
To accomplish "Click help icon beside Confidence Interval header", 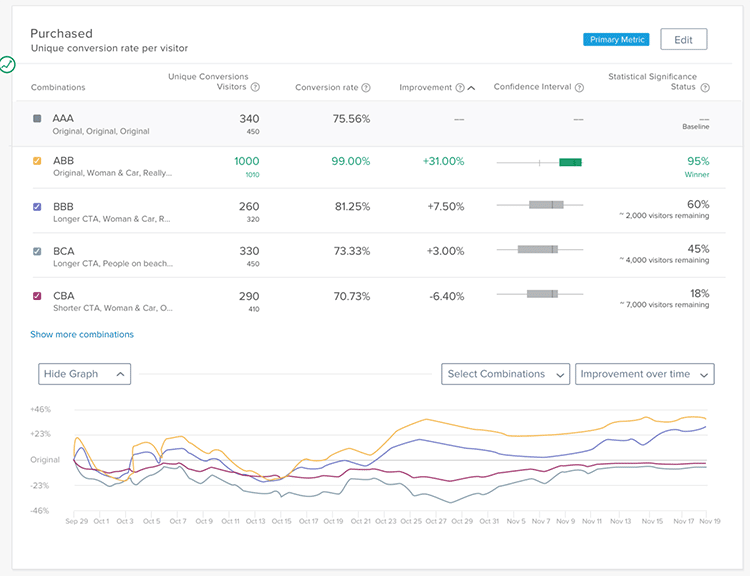I will coord(580,88).
